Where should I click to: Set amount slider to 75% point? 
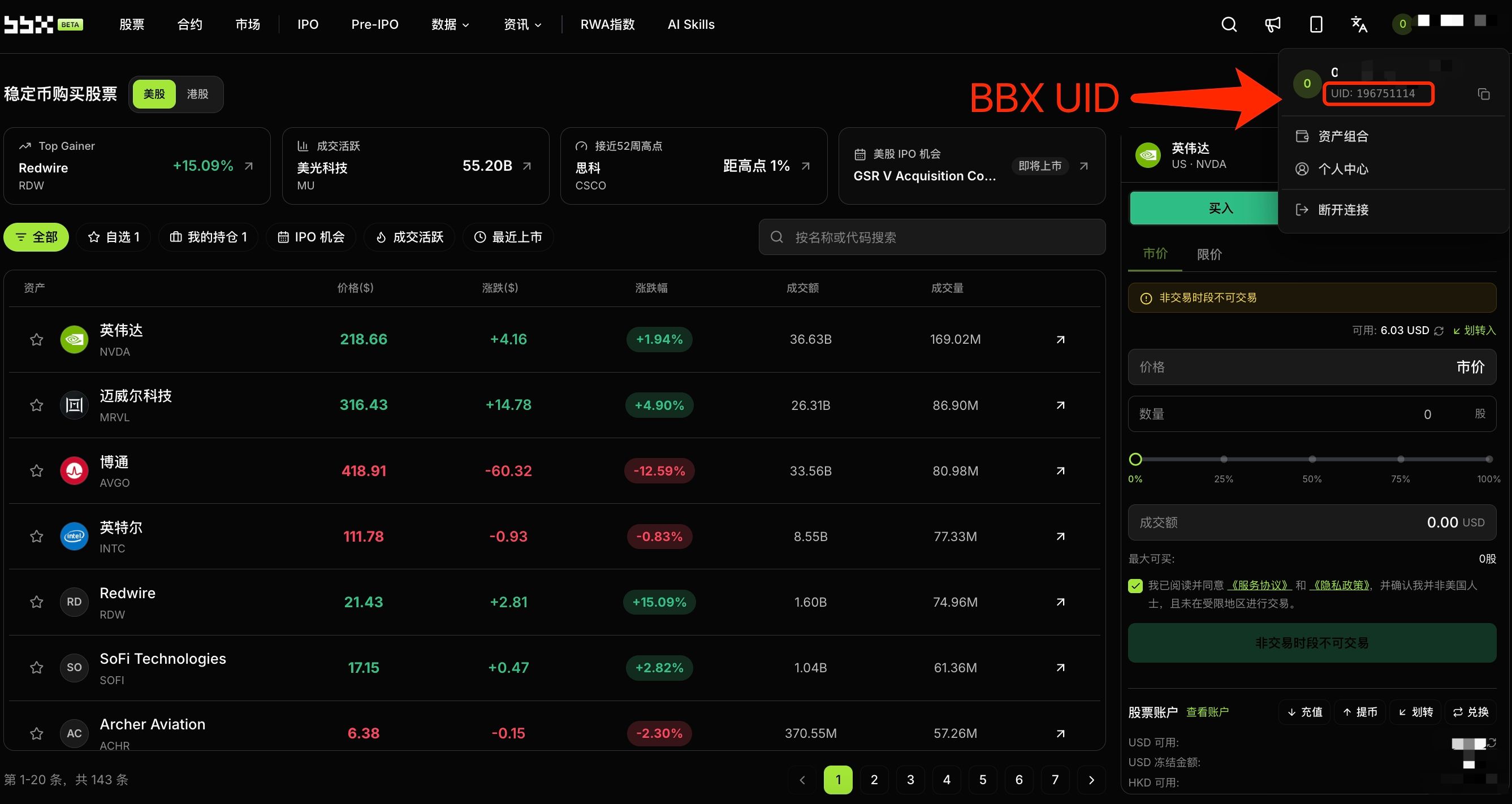[x=1401, y=459]
